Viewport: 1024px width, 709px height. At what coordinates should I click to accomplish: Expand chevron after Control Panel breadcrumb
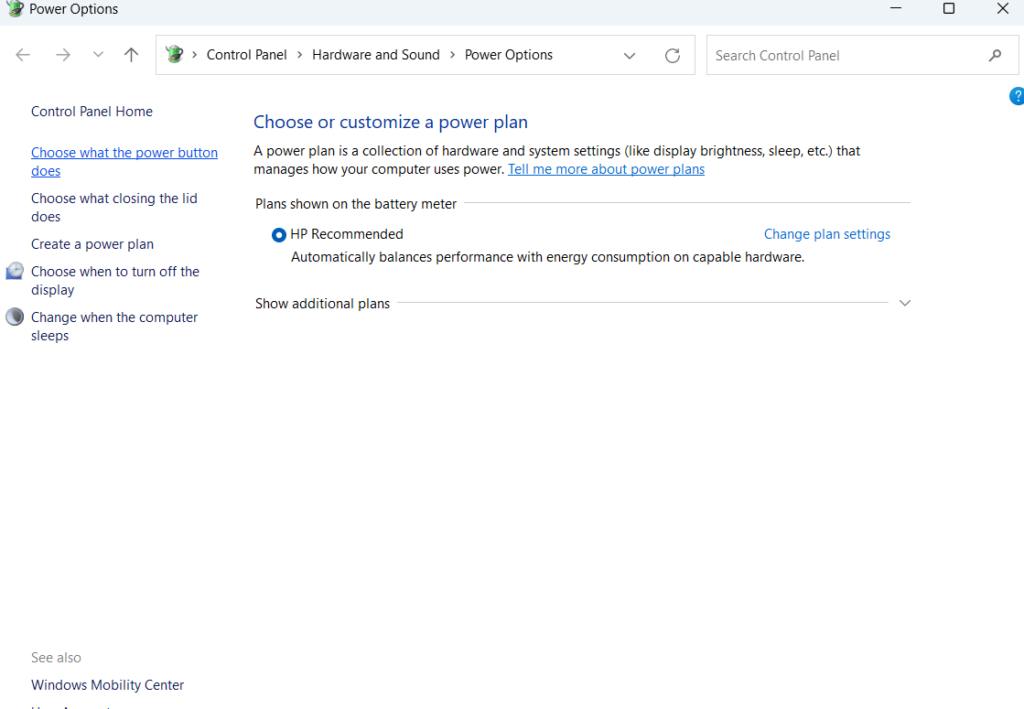300,55
